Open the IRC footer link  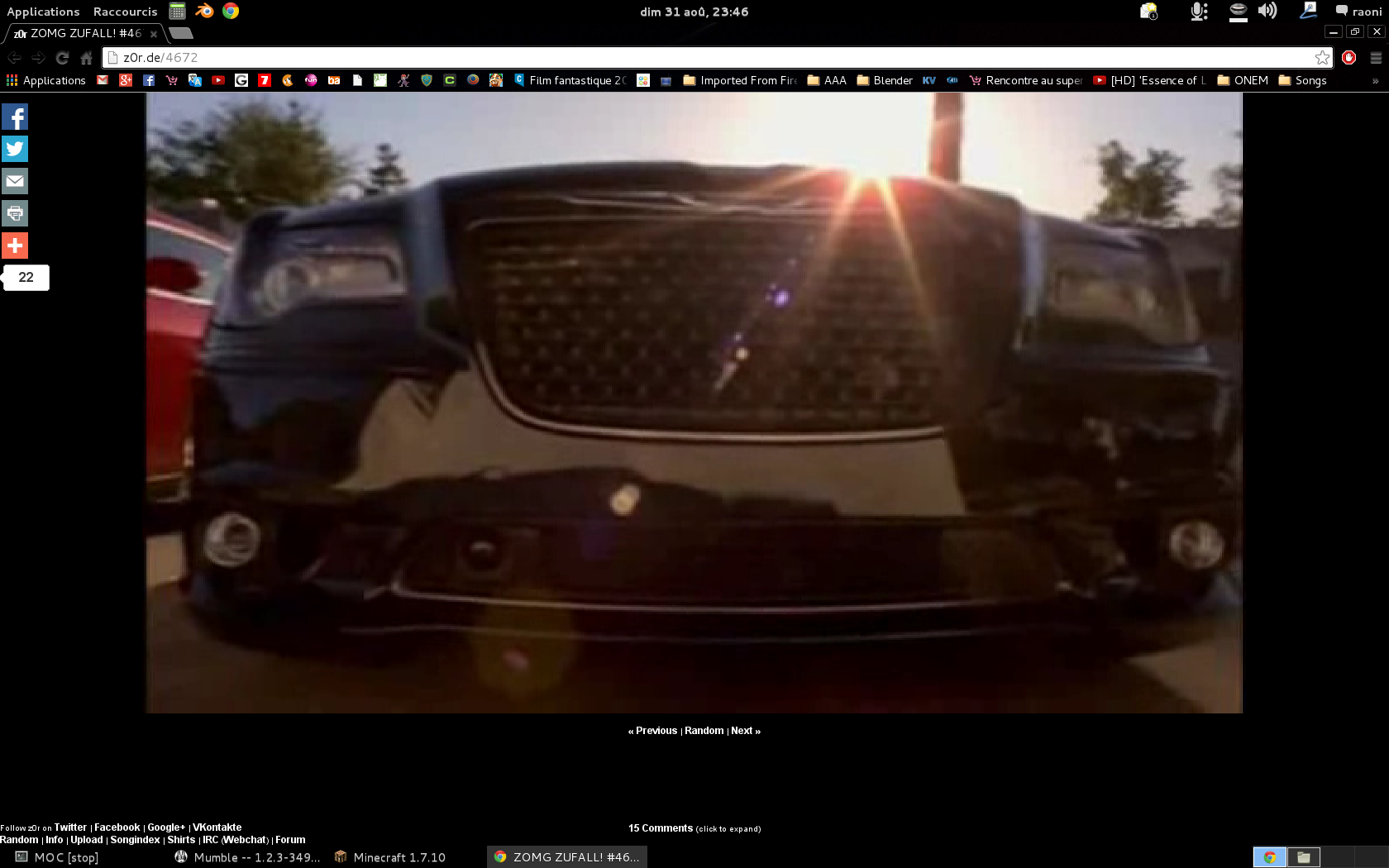pyautogui.click(x=210, y=840)
